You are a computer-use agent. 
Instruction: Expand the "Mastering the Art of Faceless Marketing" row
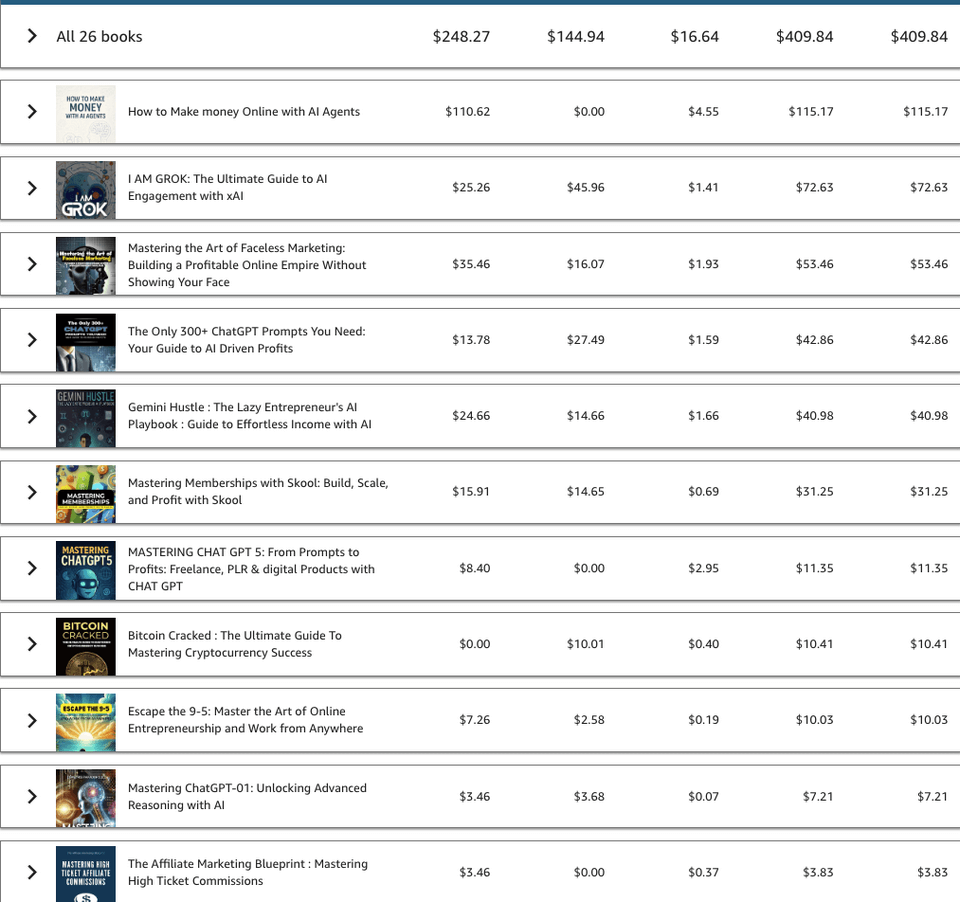31,264
